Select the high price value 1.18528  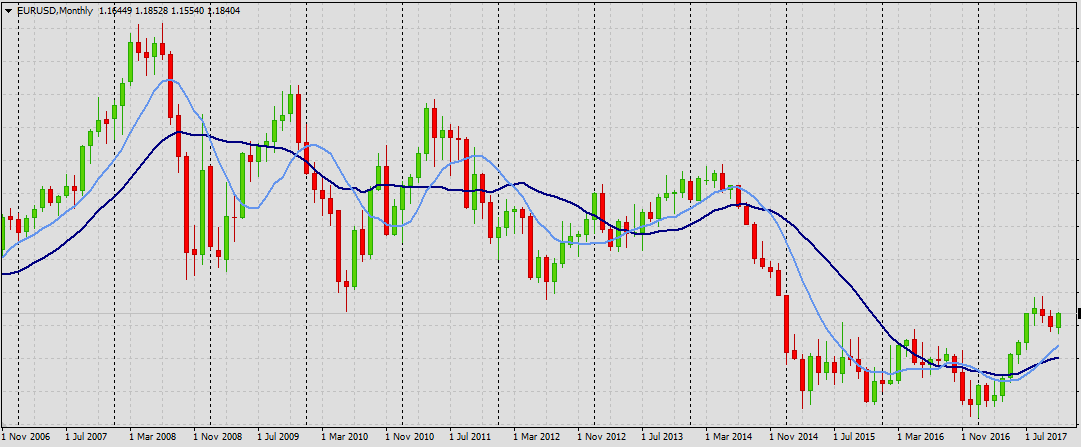tap(152, 11)
